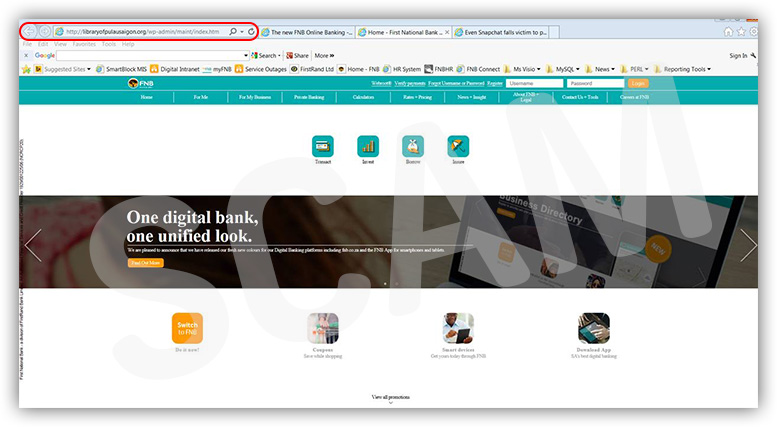This screenshot has width=777, height=427.
Task: Click the Invest bar chart icon
Action: (x=368, y=147)
